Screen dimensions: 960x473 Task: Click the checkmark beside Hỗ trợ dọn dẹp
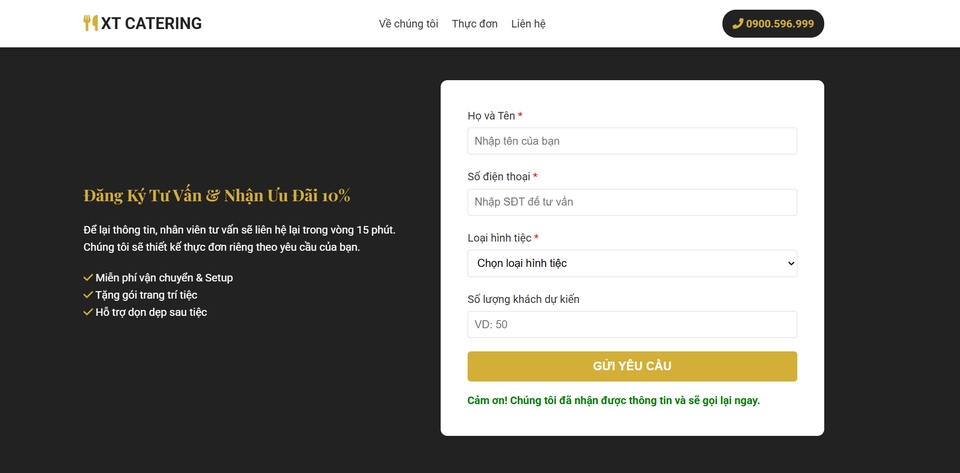[x=88, y=312]
